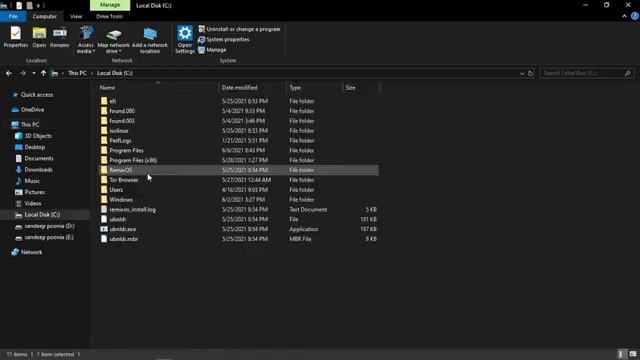The width and height of the screenshot is (640, 360).
Task: Refresh the current folder view
Action: [531, 73]
